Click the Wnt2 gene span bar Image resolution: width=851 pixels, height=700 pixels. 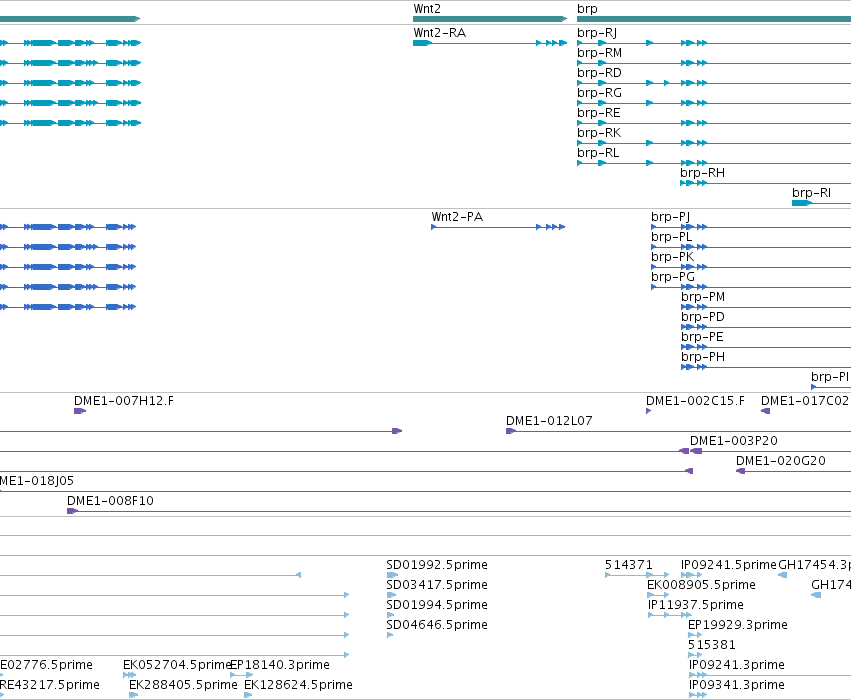[490, 19]
